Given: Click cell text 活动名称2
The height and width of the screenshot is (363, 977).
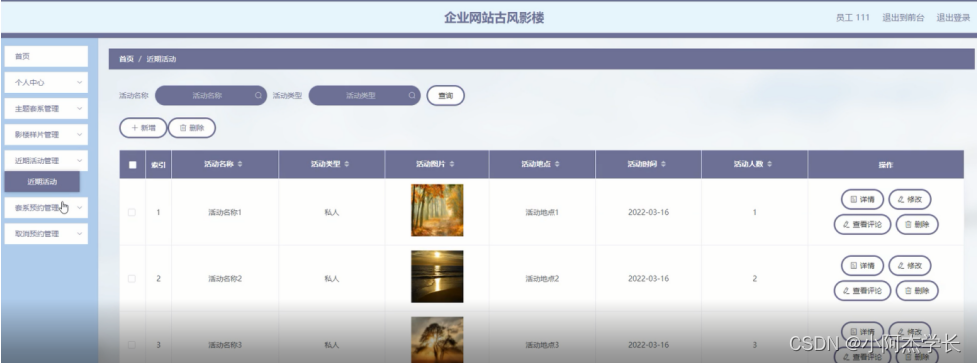Looking at the screenshot, I should tap(225, 278).
